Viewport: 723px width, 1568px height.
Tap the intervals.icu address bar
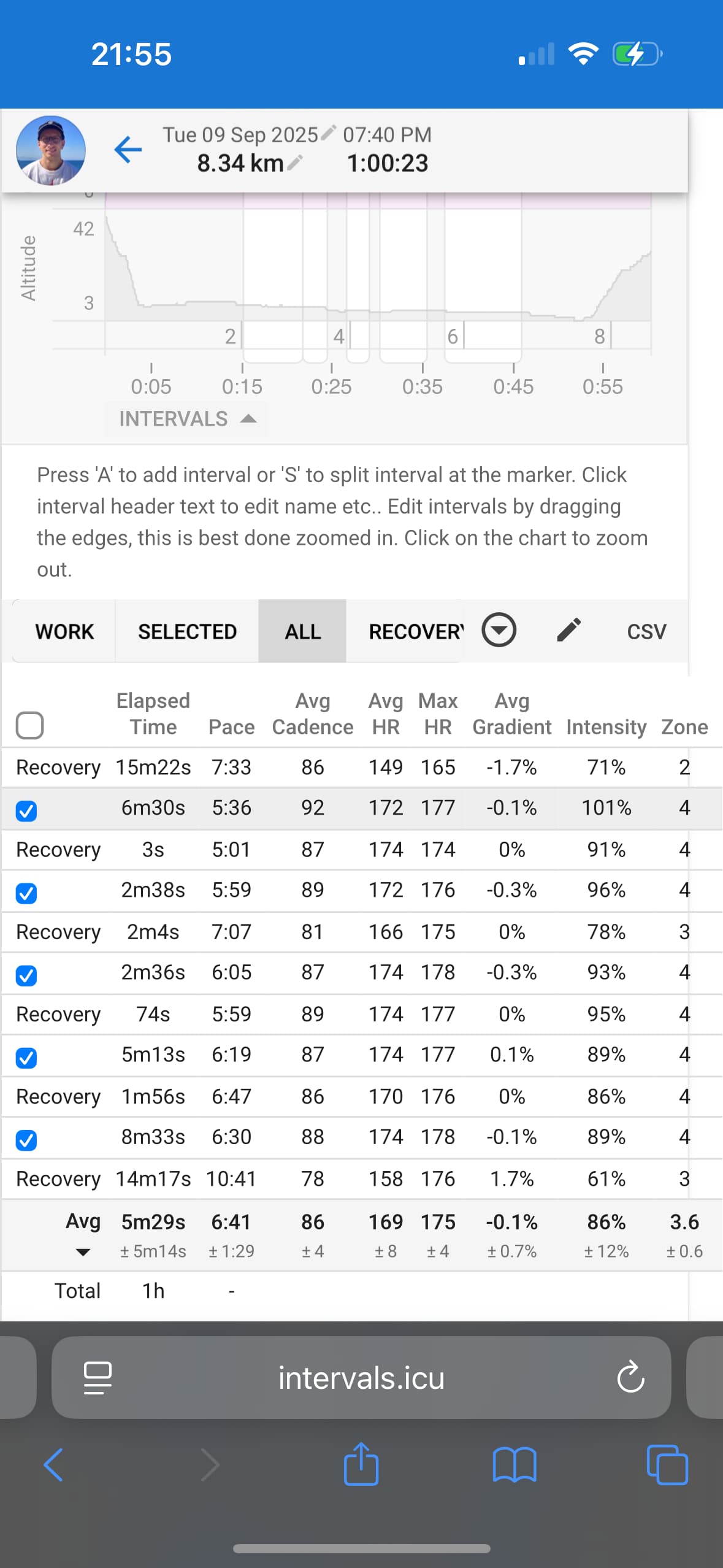pyautogui.click(x=361, y=1378)
